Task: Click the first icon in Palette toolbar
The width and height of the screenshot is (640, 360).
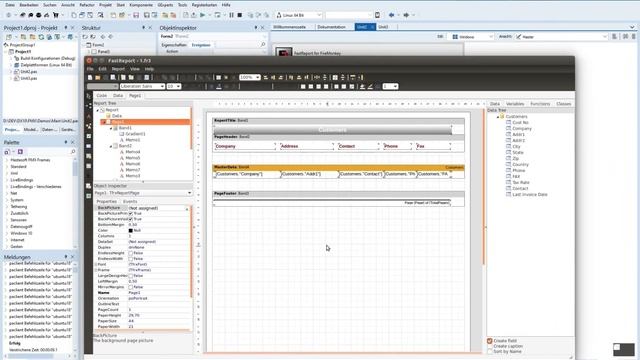Action: coord(7,151)
